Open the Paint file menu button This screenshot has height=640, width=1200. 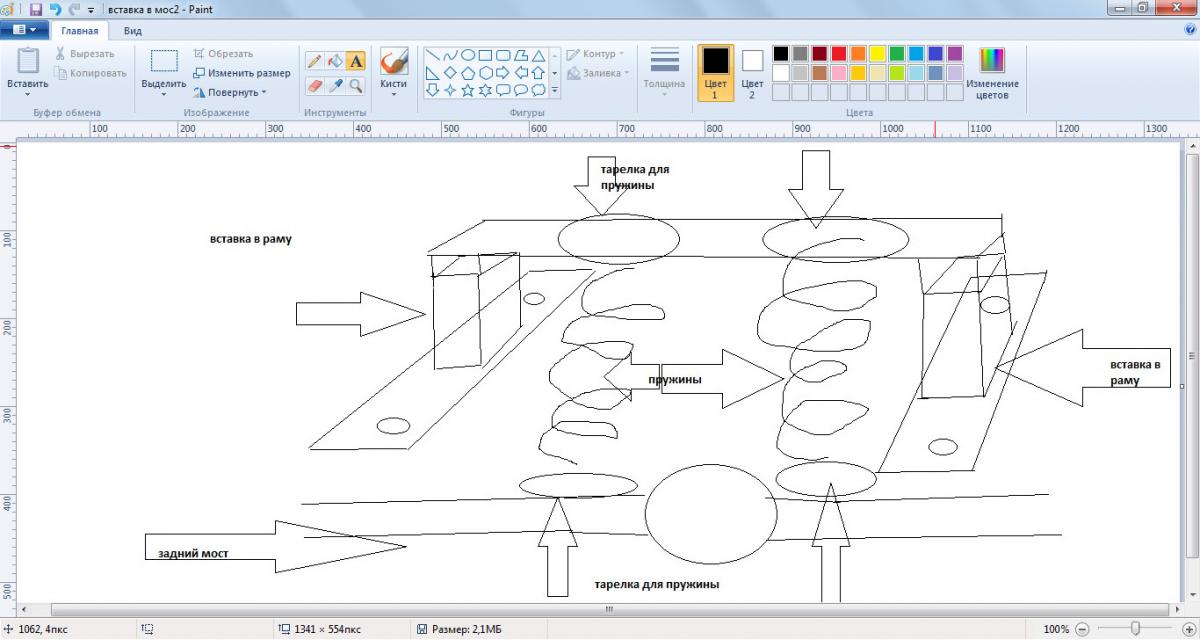[x=25, y=31]
